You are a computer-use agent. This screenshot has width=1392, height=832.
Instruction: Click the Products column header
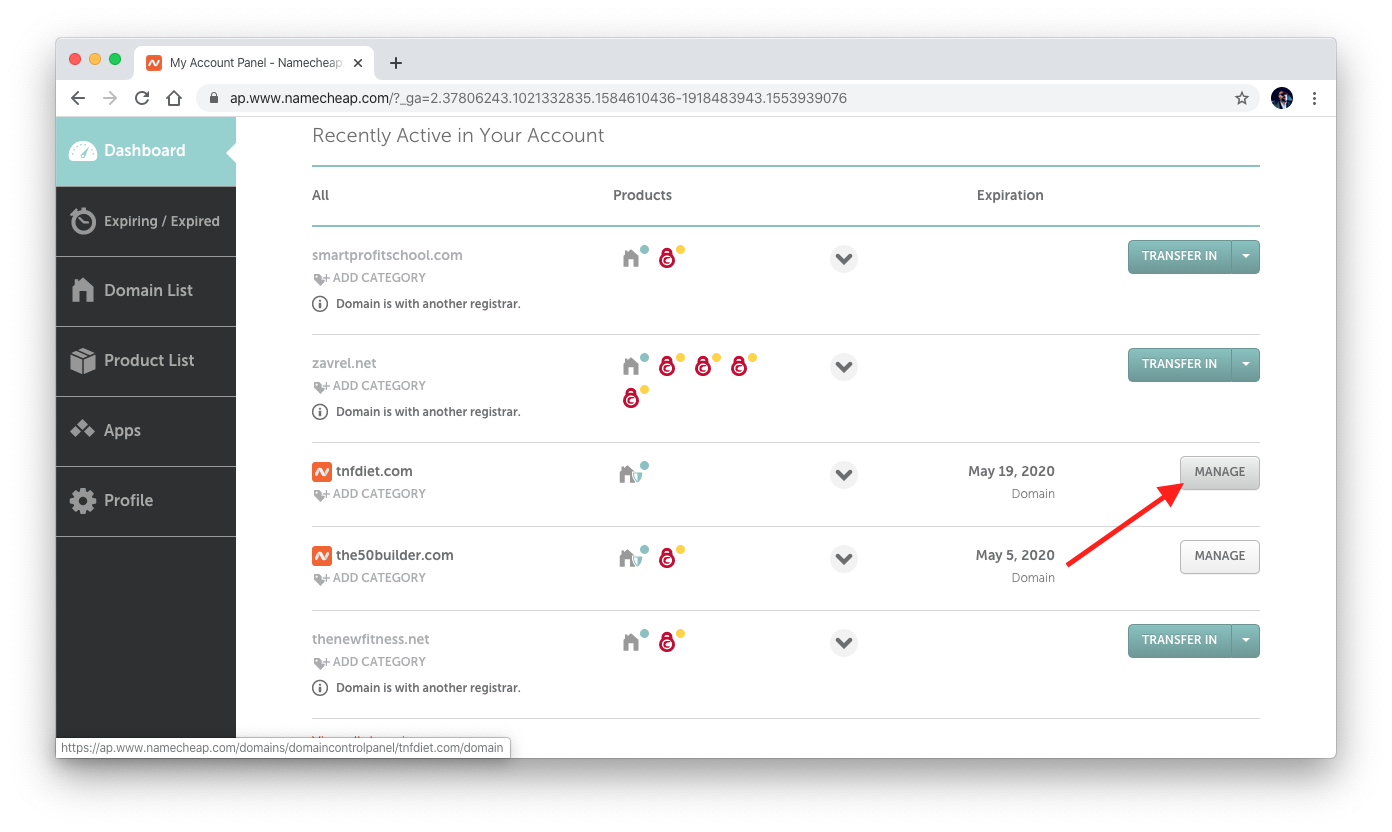[x=642, y=195]
